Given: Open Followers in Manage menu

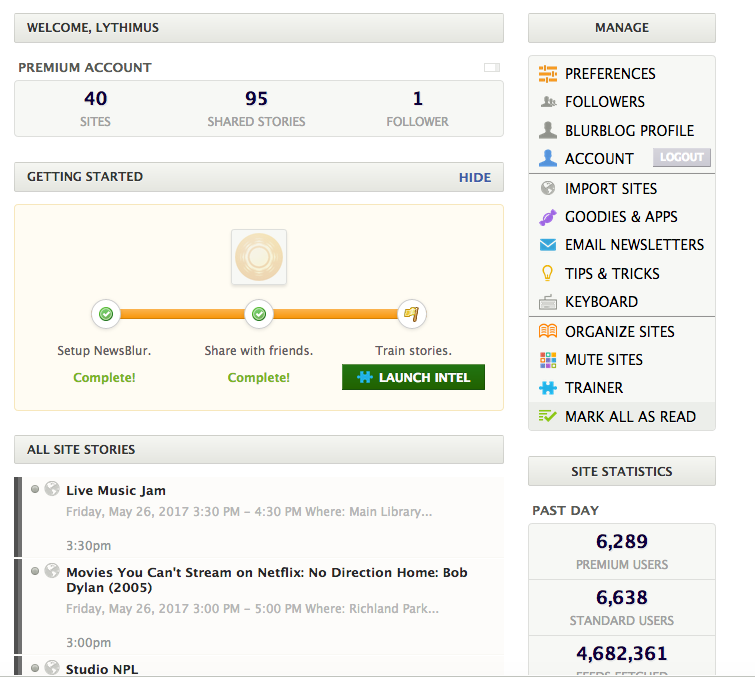Looking at the screenshot, I should click(622, 102).
